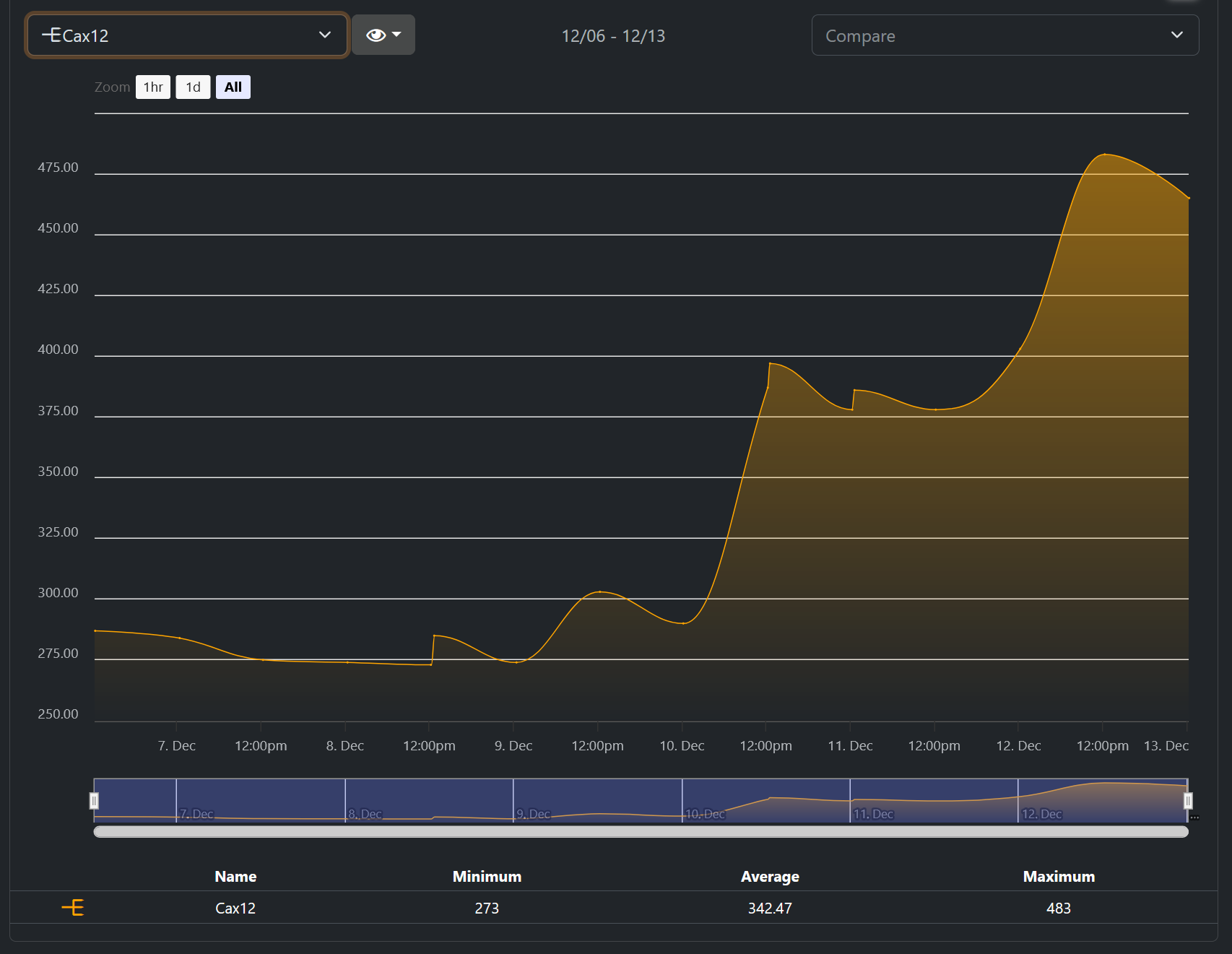The height and width of the screenshot is (954, 1232).
Task: Click the Average column header
Action: [x=770, y=877]
